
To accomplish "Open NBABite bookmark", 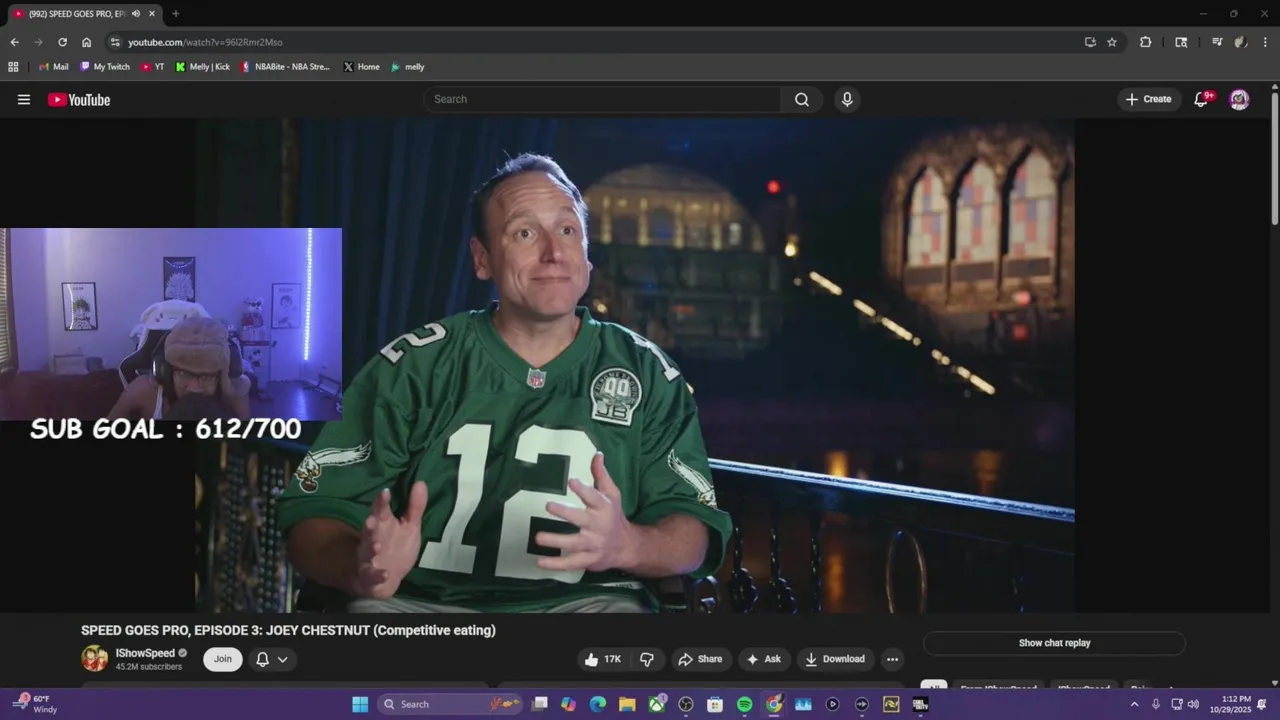I will (285, 67).
